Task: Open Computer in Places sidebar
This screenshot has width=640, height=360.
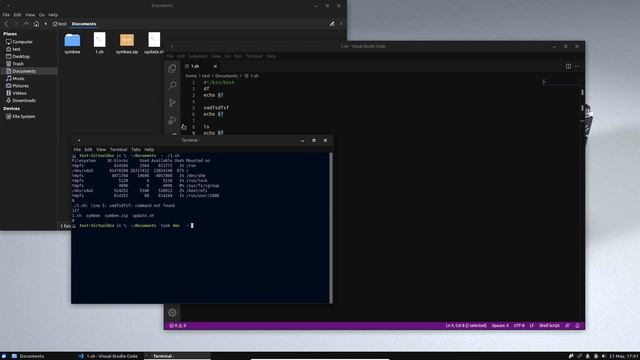Action: [19, 42]
